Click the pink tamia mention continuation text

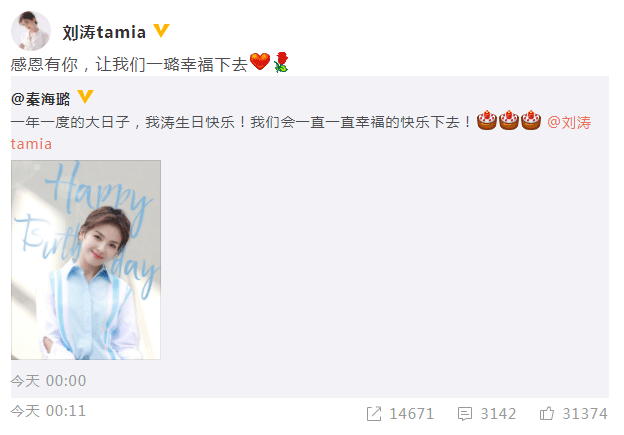(31, 144)
